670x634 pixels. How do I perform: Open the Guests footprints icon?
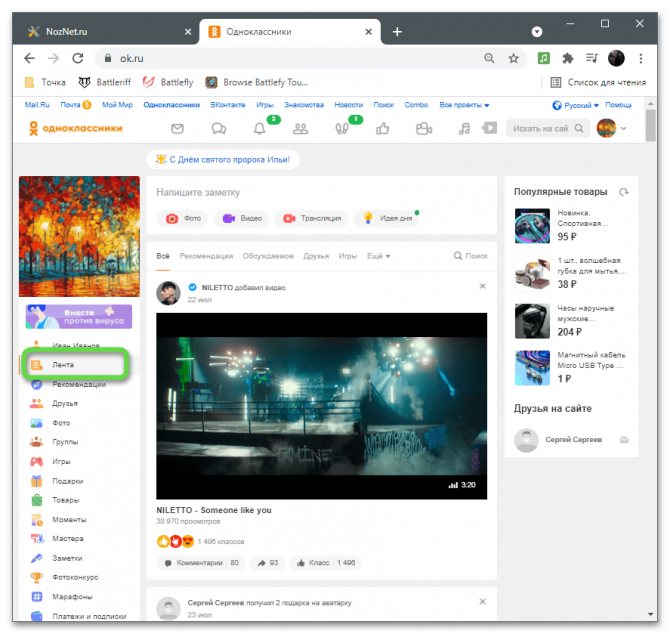coord(341,129)
